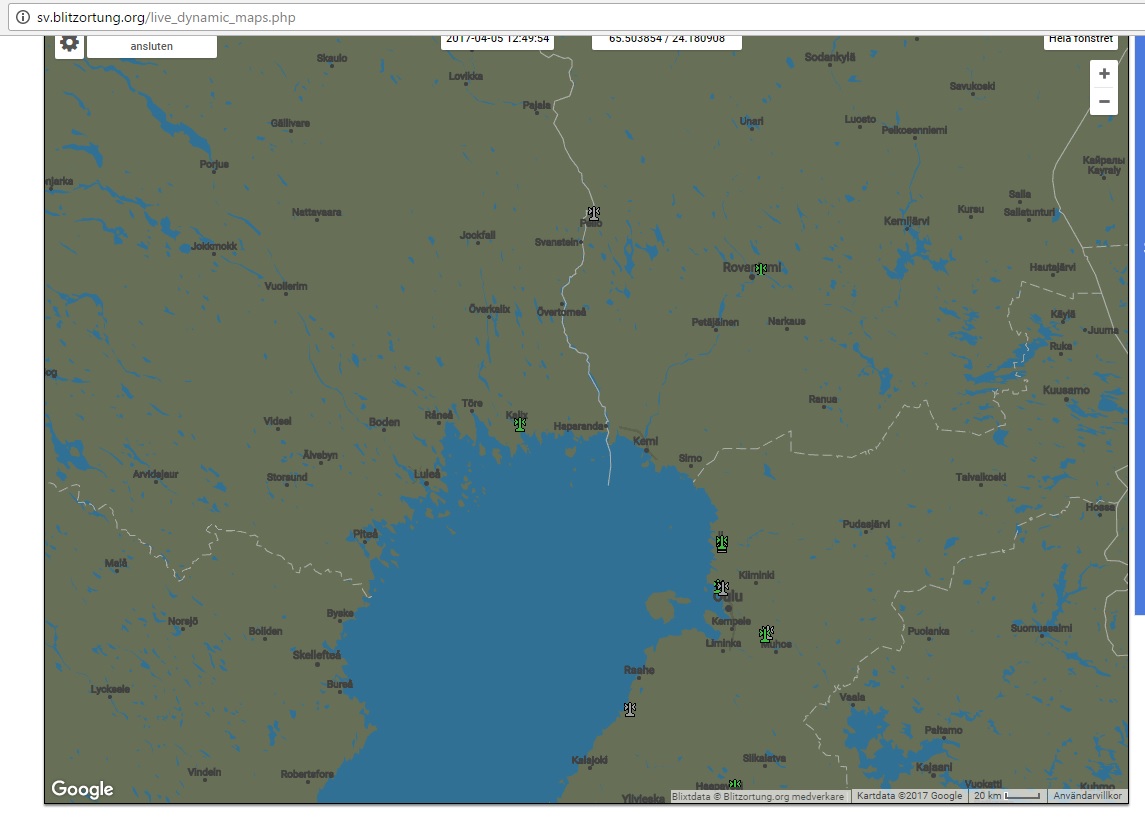The image size is (1145, 817).
Task: View site information icon in address bar
Action: (22, 18)
